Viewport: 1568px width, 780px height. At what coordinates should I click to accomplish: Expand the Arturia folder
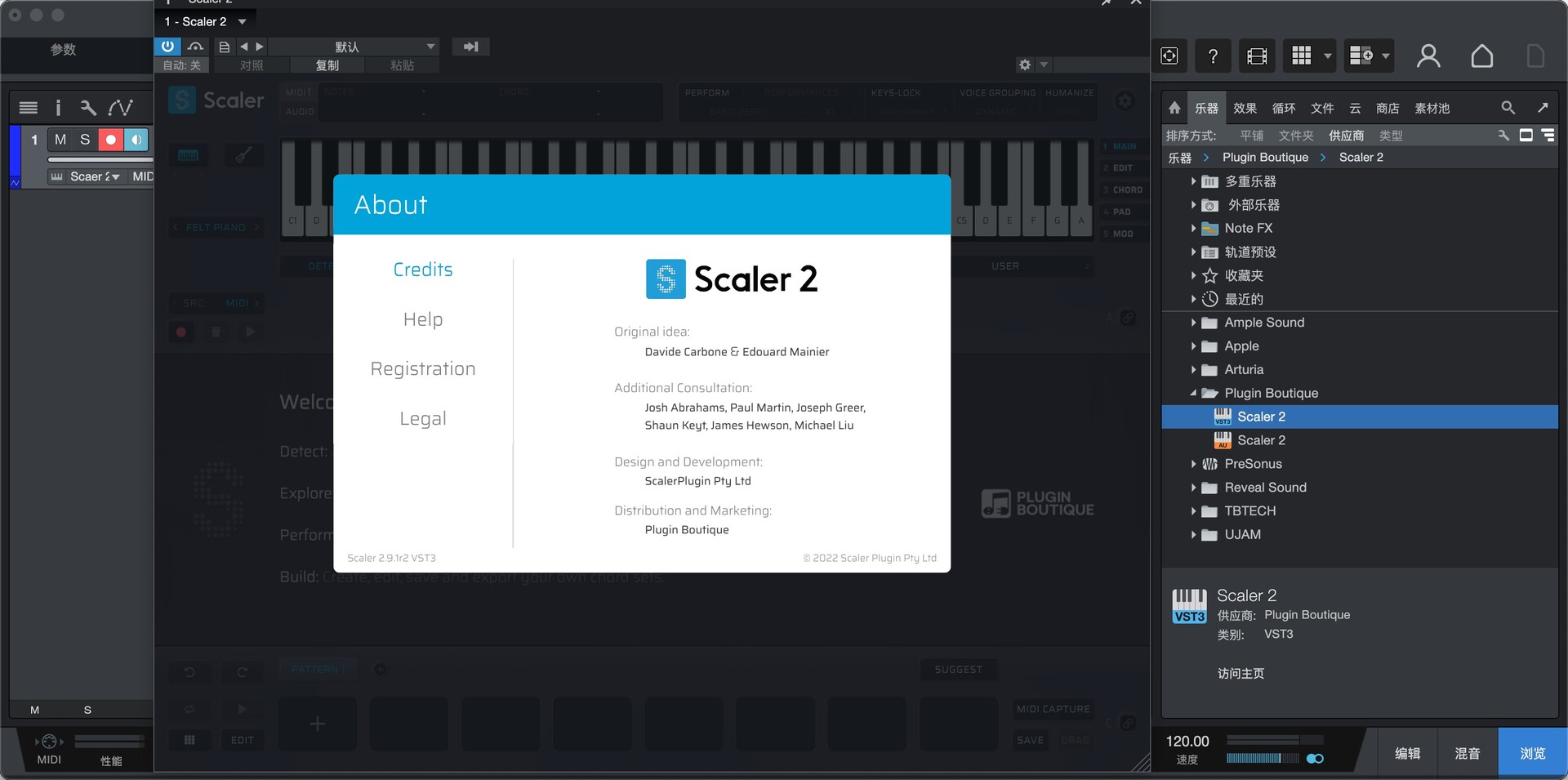(x=1192, y=370)
